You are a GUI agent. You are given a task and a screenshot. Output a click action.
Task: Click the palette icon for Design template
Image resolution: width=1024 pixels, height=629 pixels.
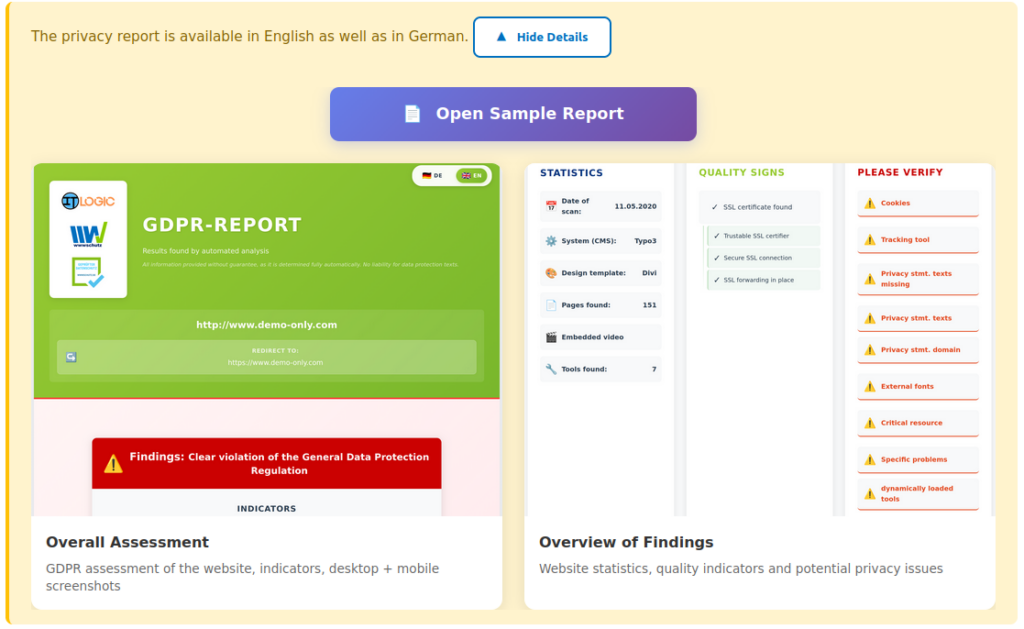pos(551,273)
